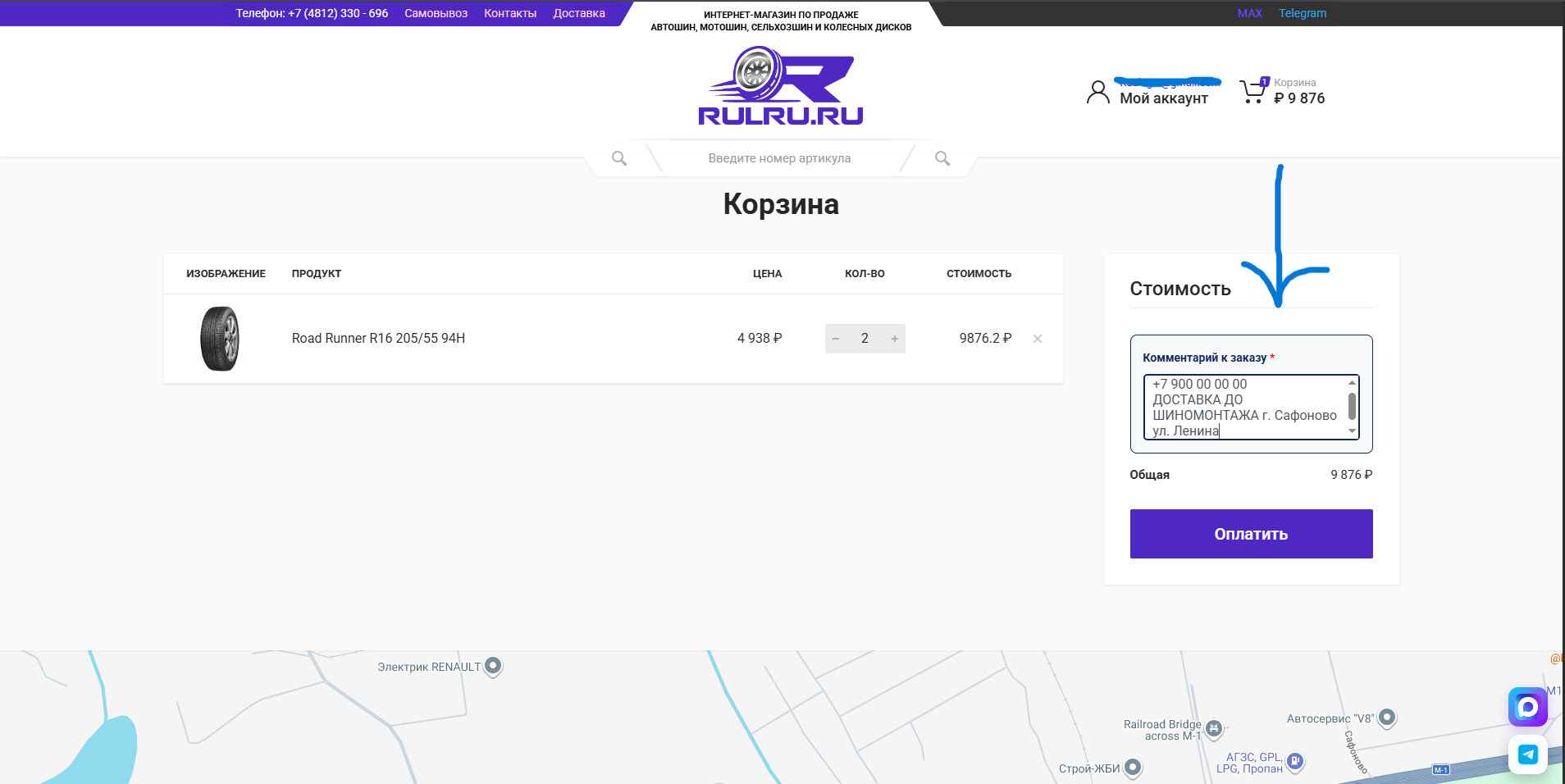Open the Самовывоз menu item

436,13
